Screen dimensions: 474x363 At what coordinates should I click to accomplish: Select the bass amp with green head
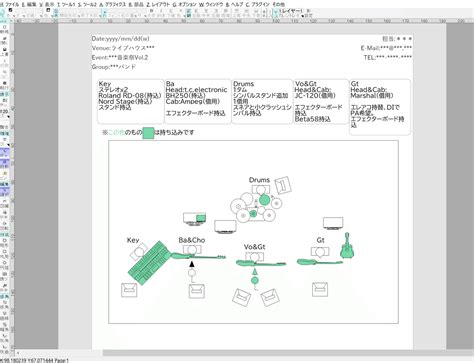[194, 219]
